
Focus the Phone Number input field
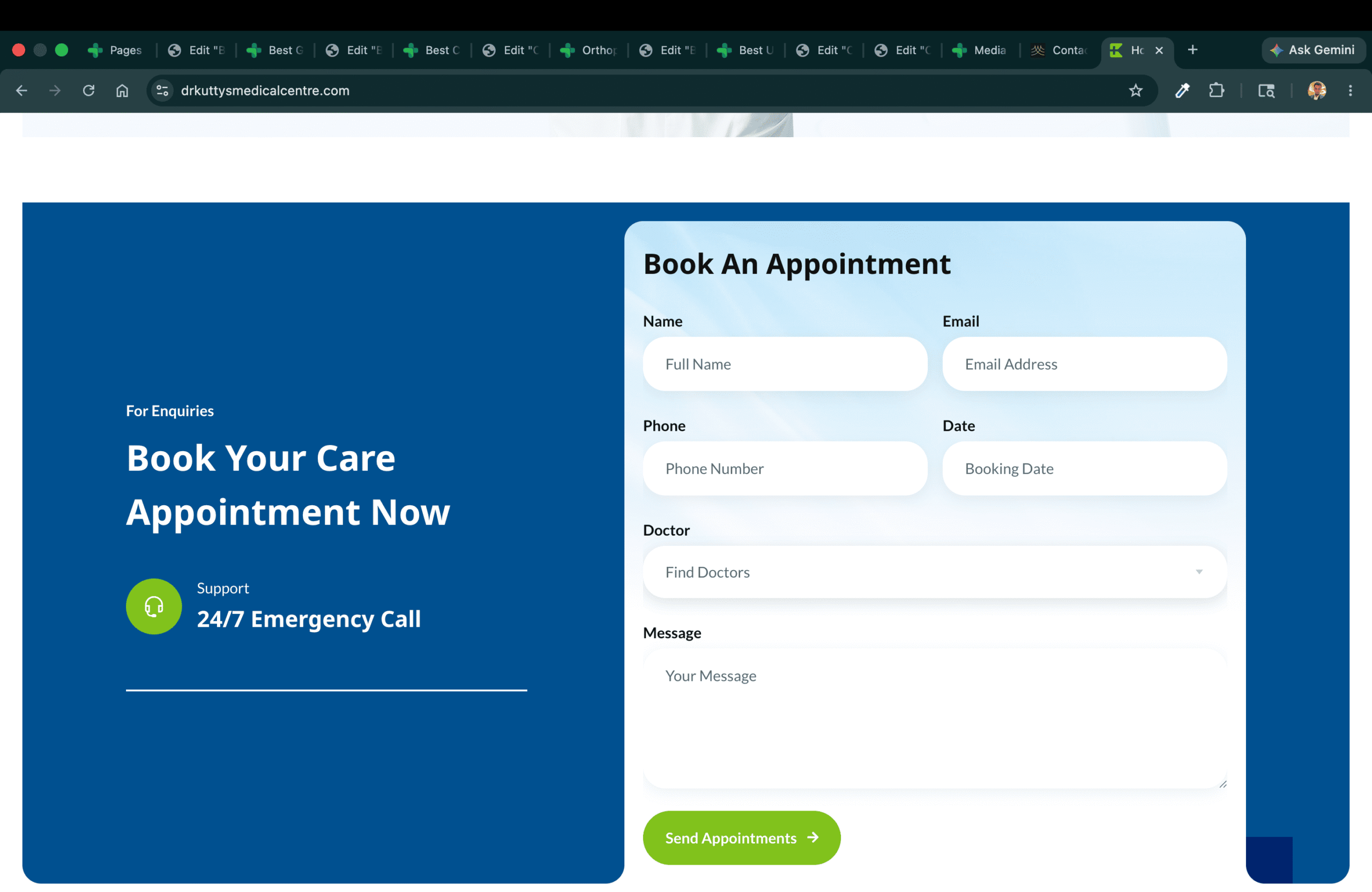pos(785,468)
